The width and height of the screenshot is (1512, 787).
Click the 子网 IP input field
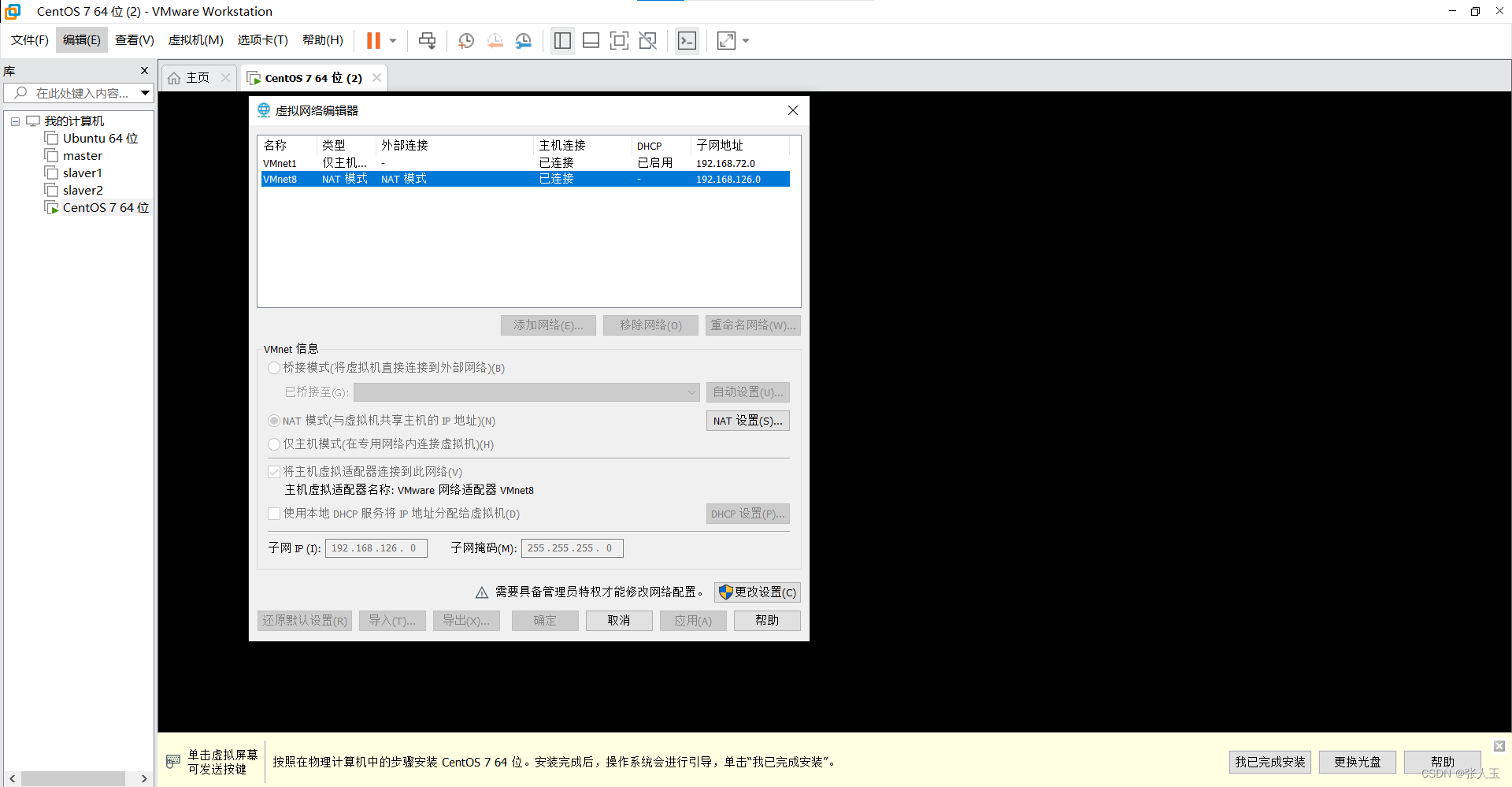[x=376, y=548]
